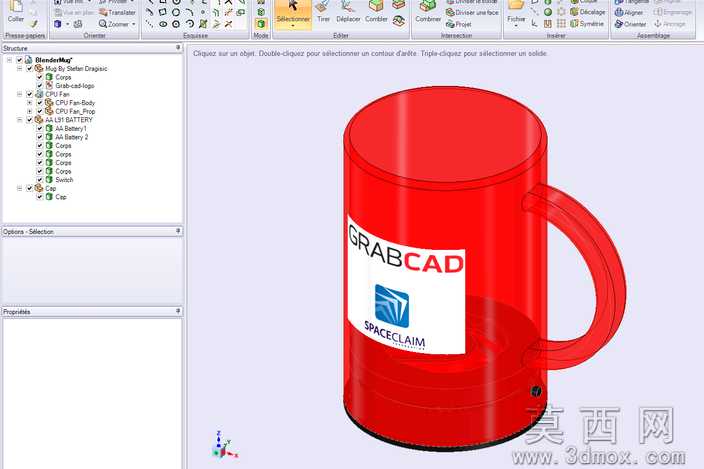Collapse the BlenderMug root node

point(9,60)
